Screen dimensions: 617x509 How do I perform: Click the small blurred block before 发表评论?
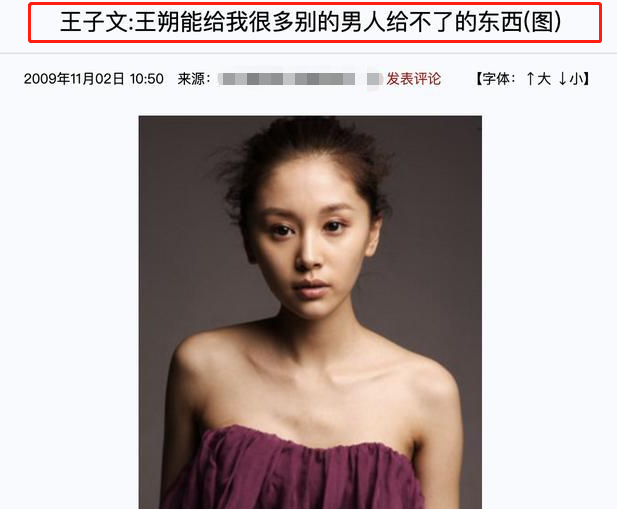click(x=375, y=79)
